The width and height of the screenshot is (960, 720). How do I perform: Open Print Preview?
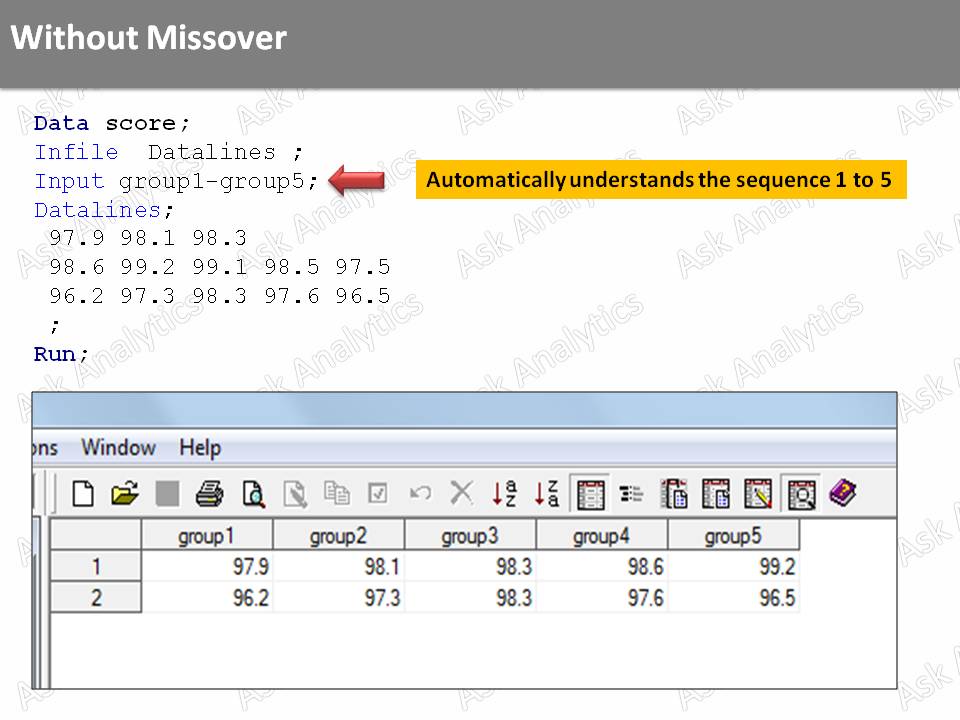253,493
